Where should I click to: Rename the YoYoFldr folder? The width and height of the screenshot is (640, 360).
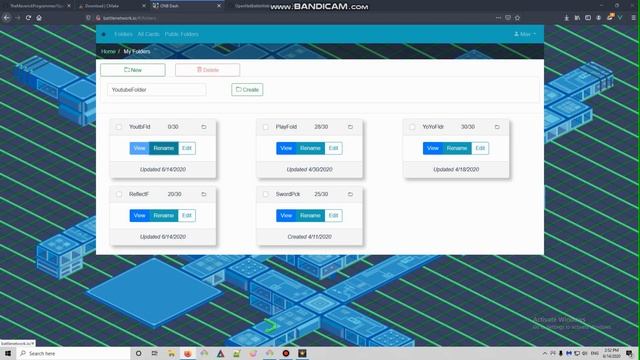(x=457, y=148)
